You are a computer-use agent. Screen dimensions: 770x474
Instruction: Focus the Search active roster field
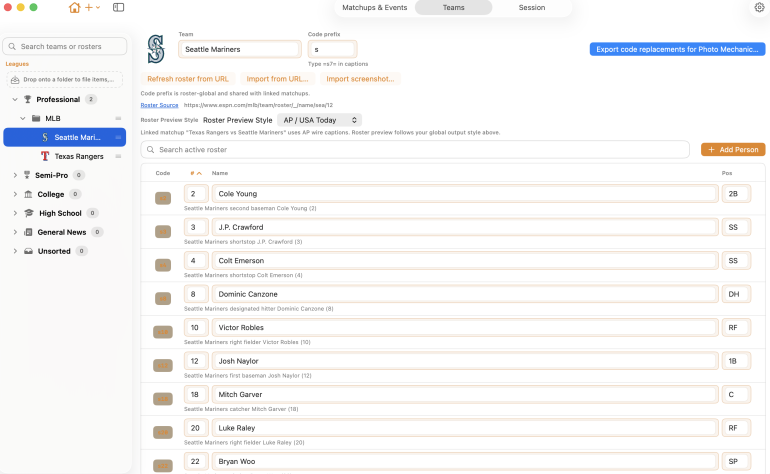[x=415, y=149]
